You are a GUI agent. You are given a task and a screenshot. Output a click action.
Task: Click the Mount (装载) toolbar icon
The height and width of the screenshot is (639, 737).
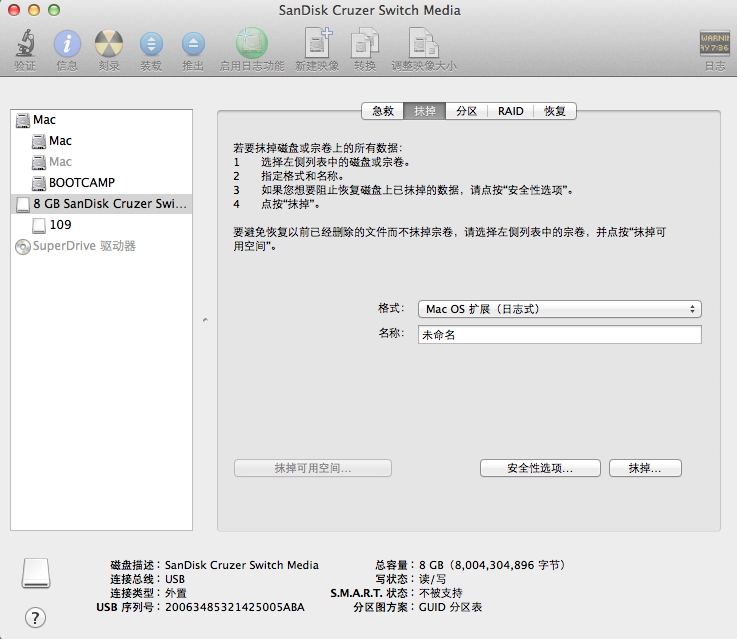click(151, 44)
